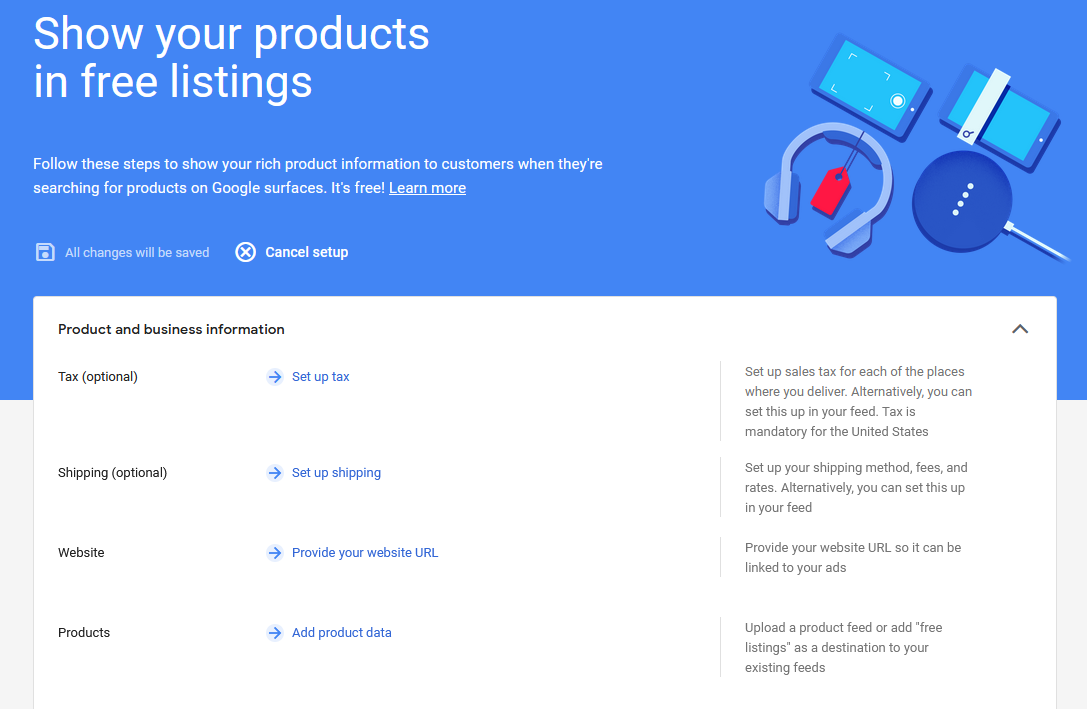The width and height of the screenshot is (1087, 709).
Task: Click the arrow icon beside Set up tax
Action: tap(275, 377)
